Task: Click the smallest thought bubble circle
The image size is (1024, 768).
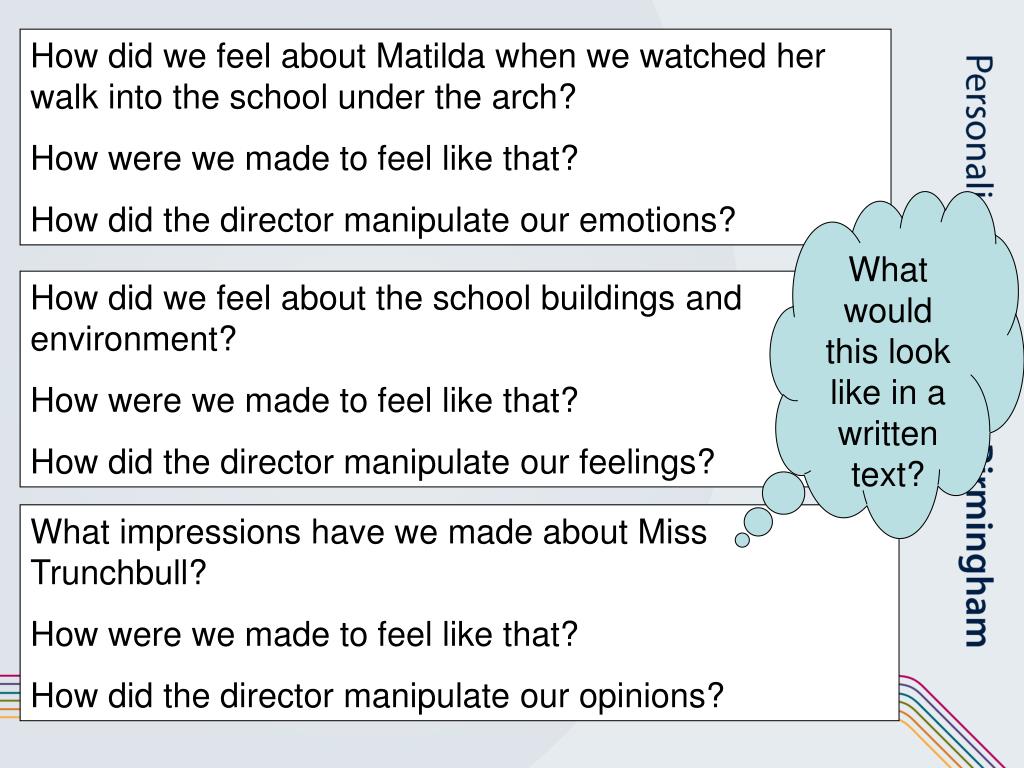Action: [x=742, y=540]
